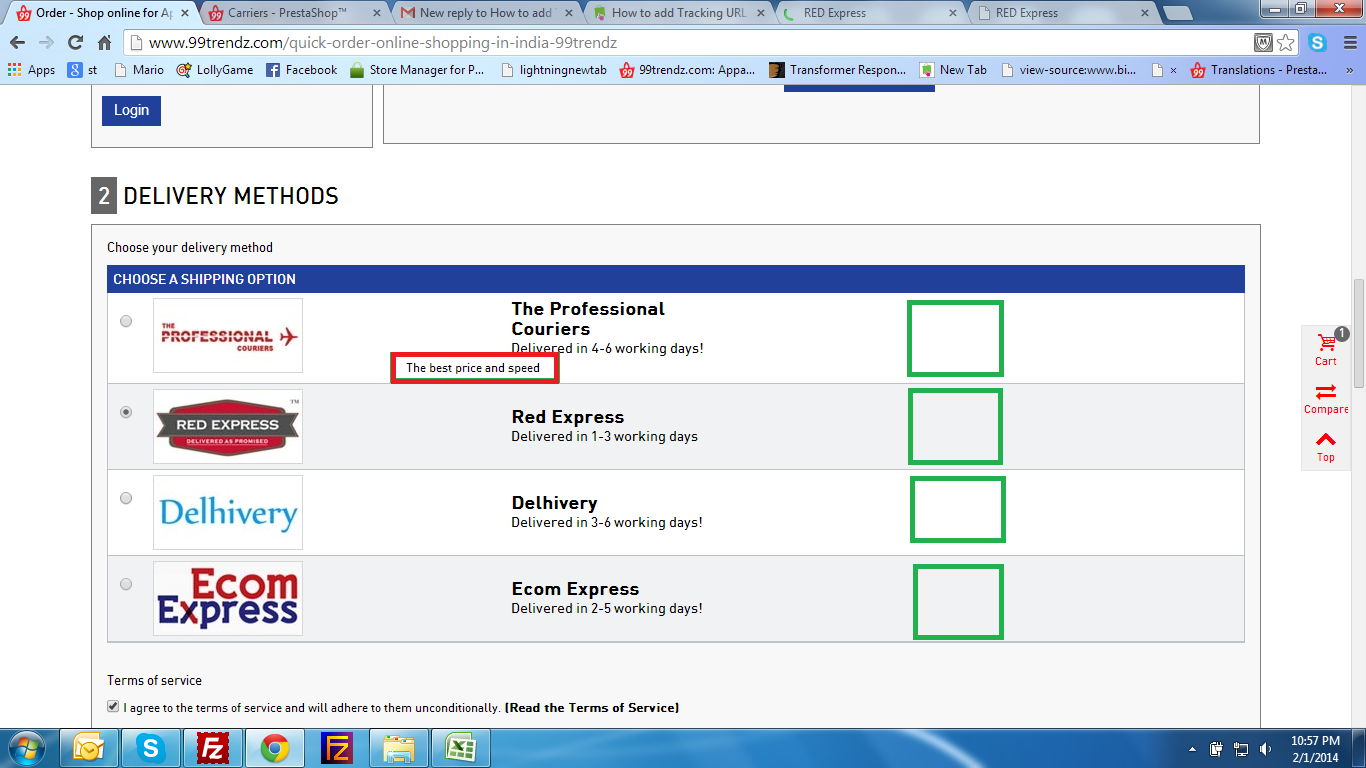Click the "Delivered in 2-5 working days!" text
This screenshot has width=1366, height=768.
607,609
